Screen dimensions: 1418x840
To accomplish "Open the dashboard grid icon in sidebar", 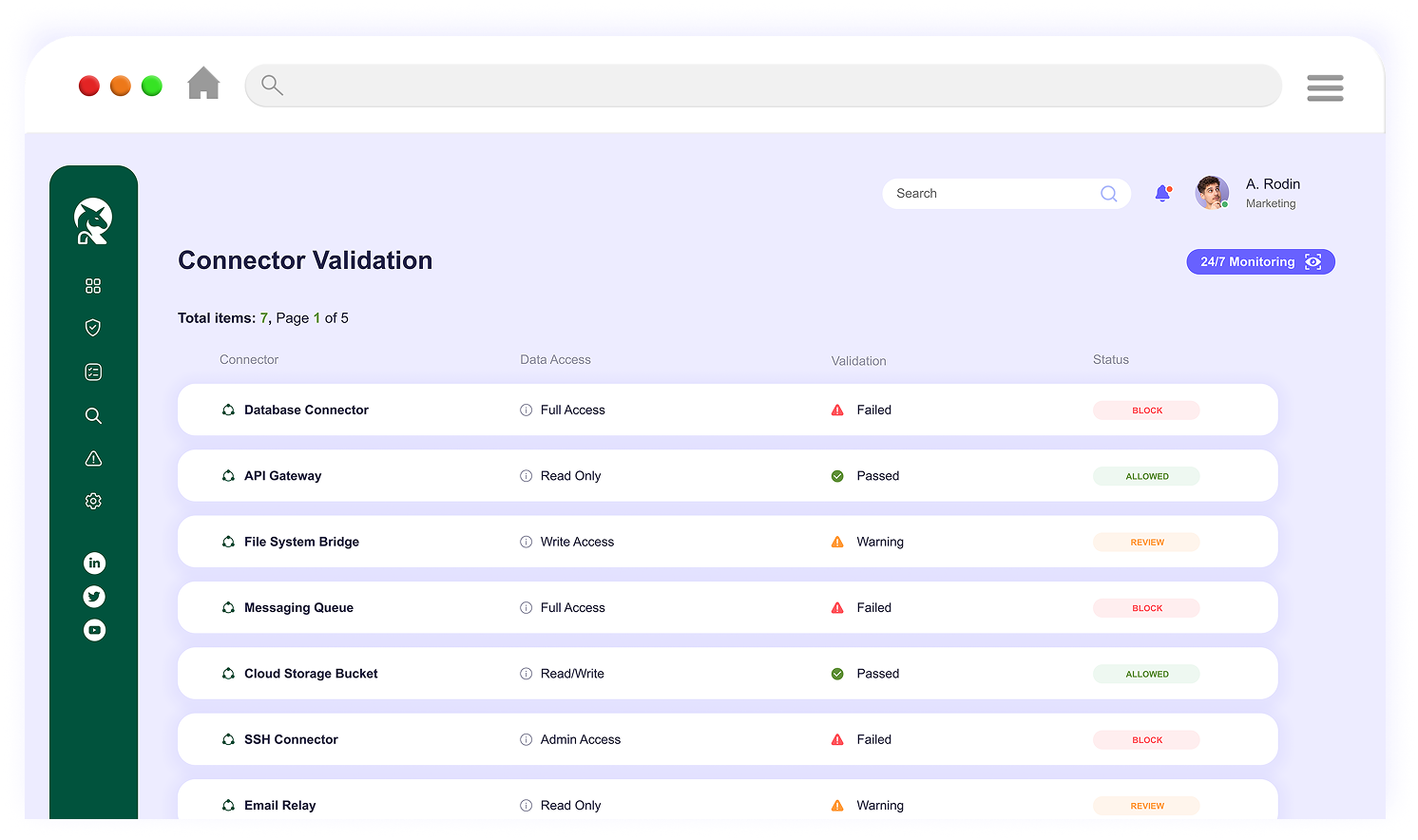I will pyautogui.click(x=93, y=286).
